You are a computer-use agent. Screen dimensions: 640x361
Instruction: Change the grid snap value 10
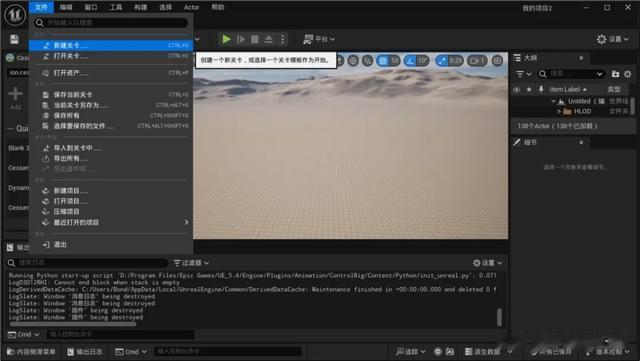click(394, 61)
